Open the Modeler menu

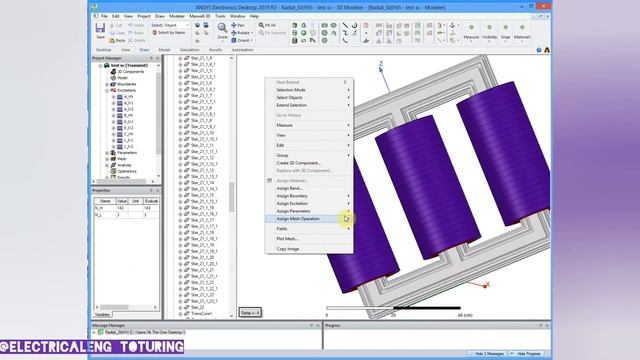(x=177, y=16)
